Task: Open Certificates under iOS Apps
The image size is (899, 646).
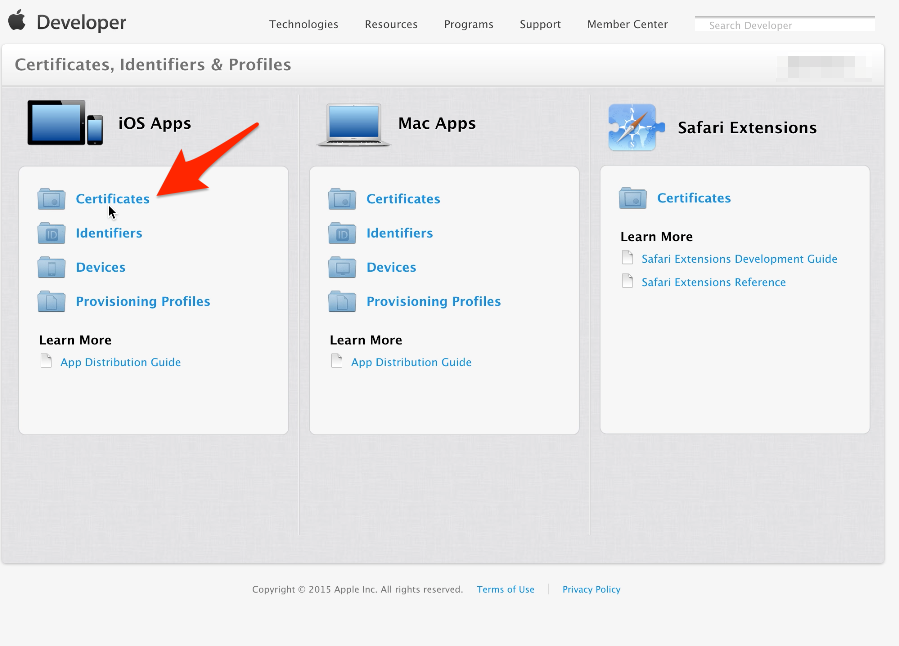Action: tap(112, 199)
